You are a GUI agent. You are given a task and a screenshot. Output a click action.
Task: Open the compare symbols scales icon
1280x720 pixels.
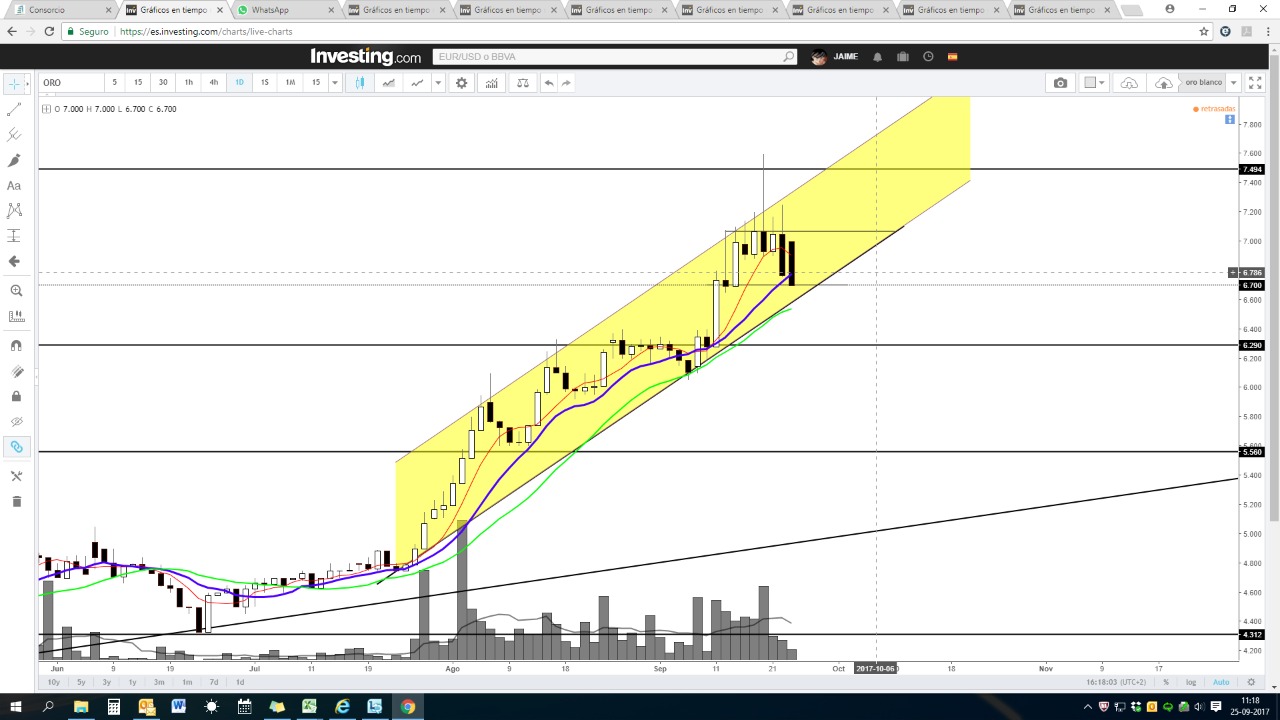(522, 83)
